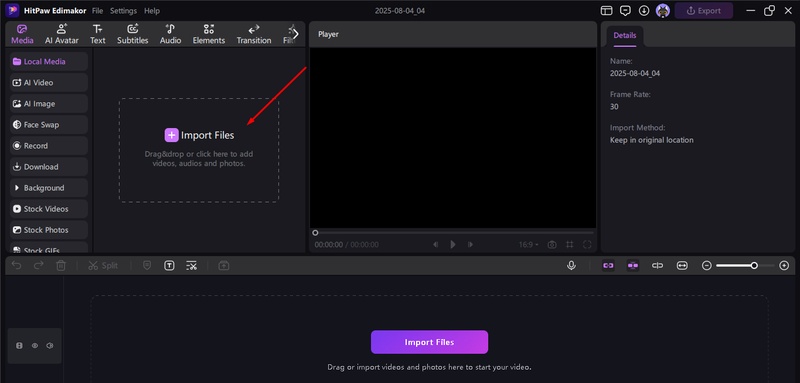The image size is (800, 383).
Task: Switch to the Media tab
Action: 22,34
